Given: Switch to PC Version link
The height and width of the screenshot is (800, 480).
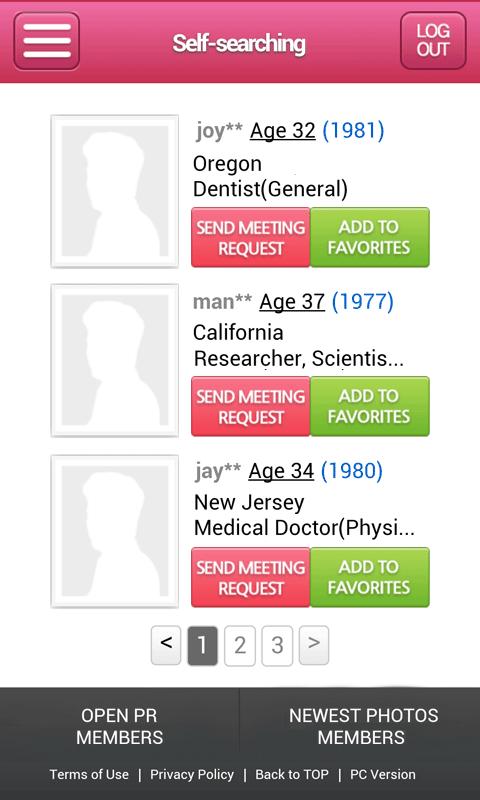Looking at the screenshot, I should click(383, 774).
